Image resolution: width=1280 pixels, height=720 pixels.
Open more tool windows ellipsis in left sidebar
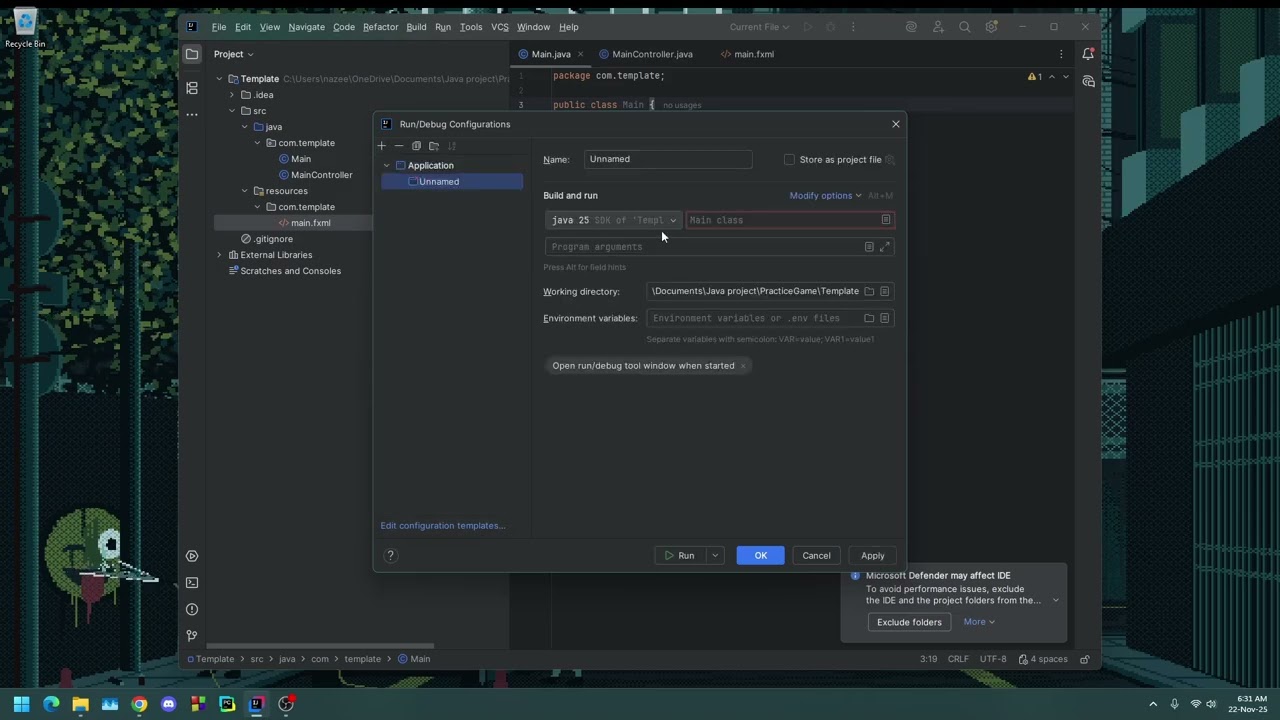[x=192, y=114]
